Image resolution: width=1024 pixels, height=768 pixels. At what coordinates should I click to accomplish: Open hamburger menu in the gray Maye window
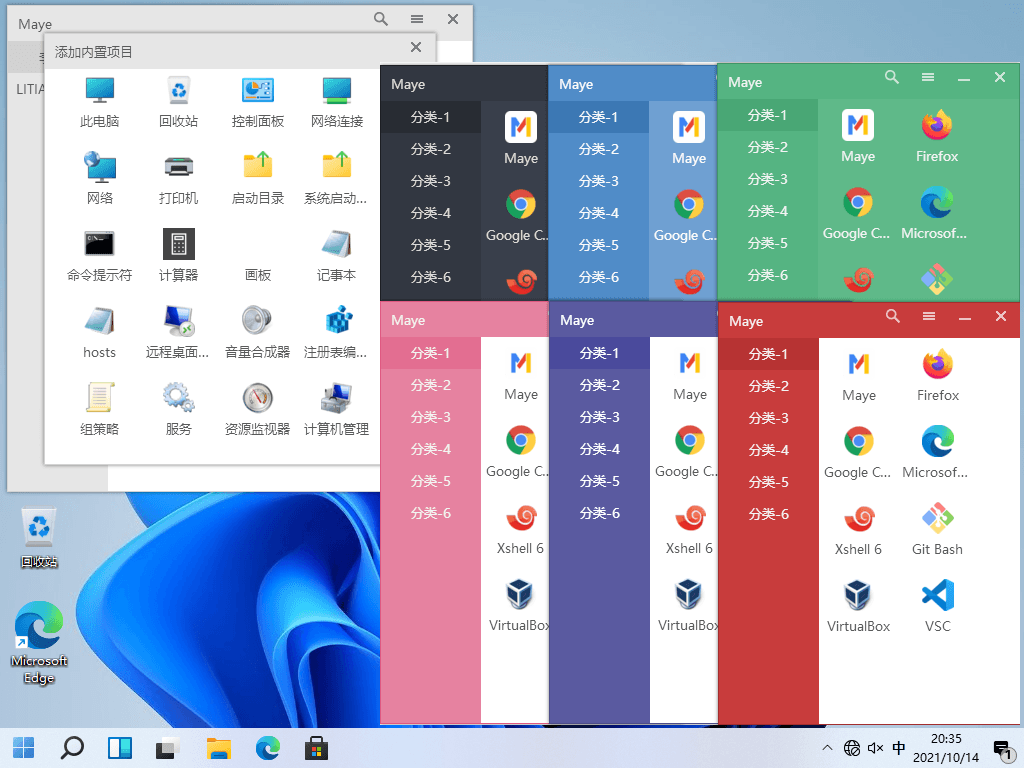[x=417, y=19]
